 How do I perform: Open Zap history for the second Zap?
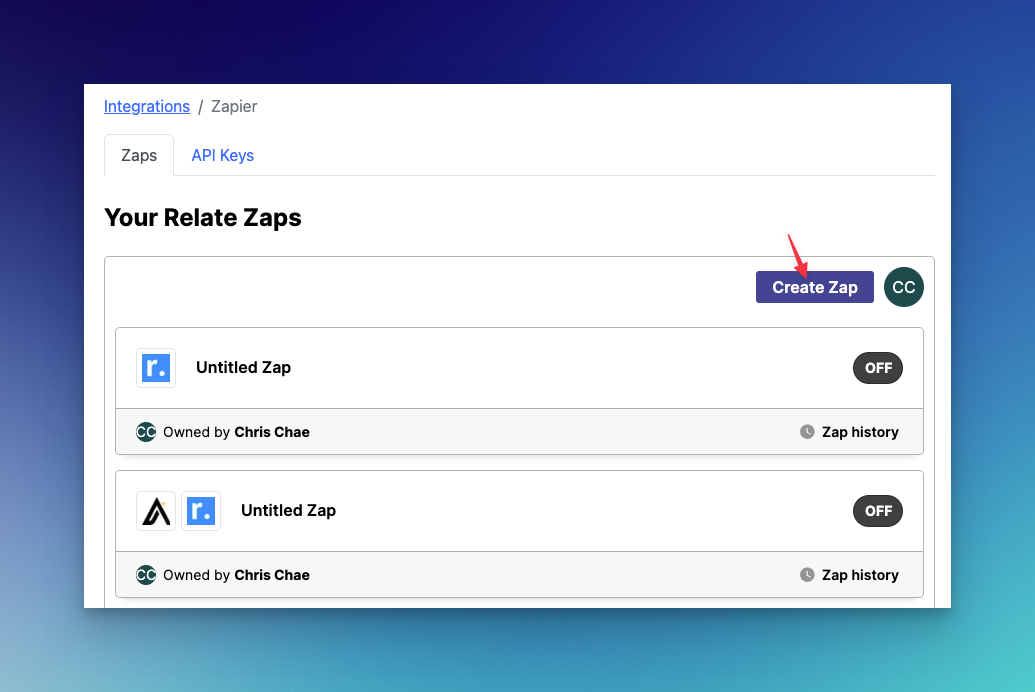(x=860, y=575)
